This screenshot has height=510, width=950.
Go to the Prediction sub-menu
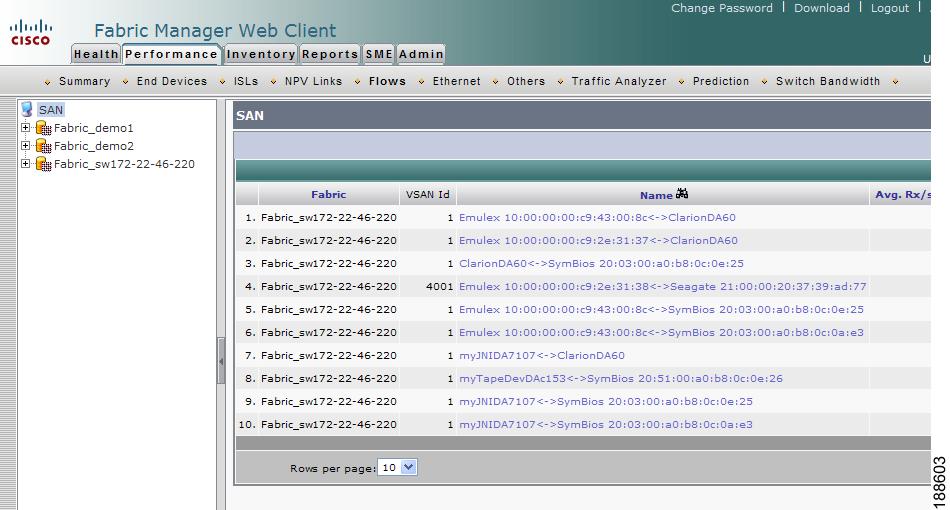[721, 81]
